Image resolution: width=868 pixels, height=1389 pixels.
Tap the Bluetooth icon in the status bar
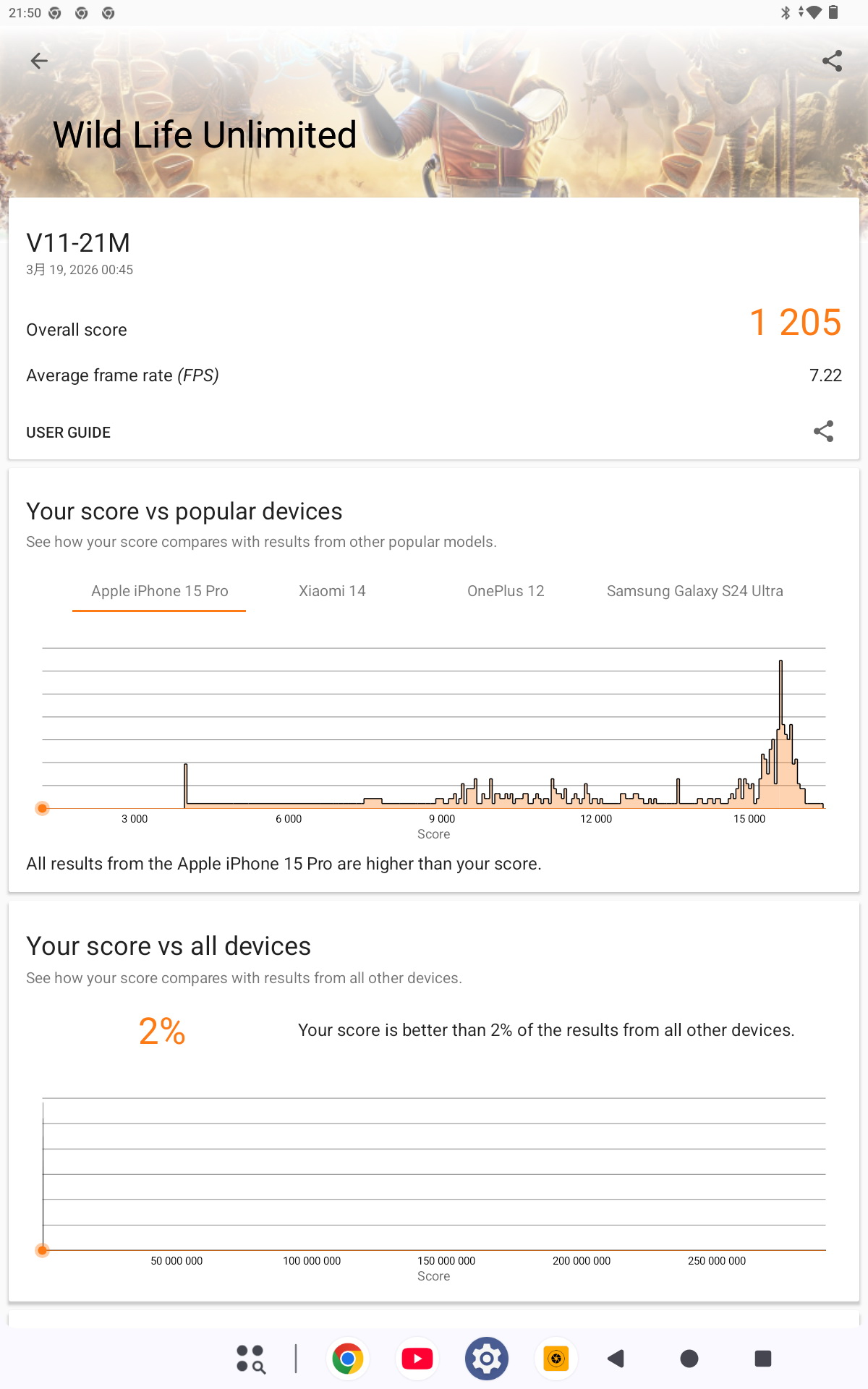pos(786,12)
